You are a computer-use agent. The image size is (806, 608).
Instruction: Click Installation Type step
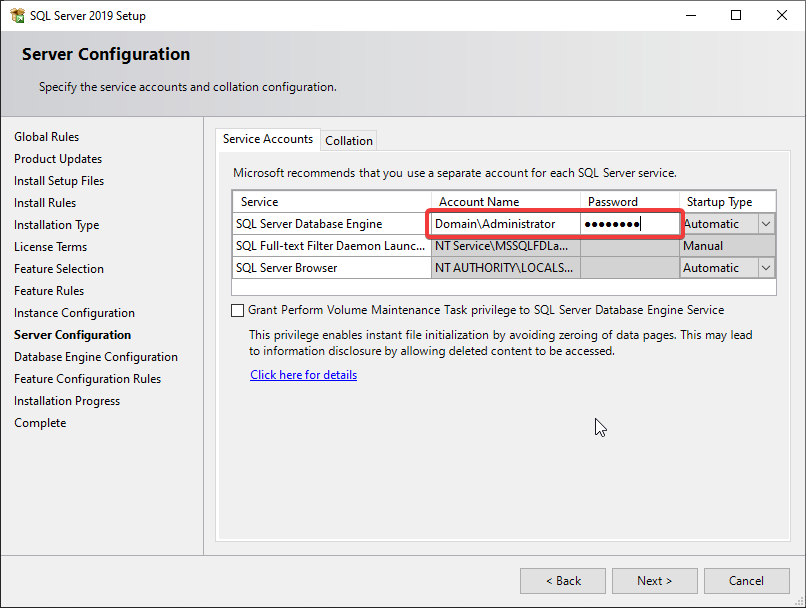click(57, 225)
